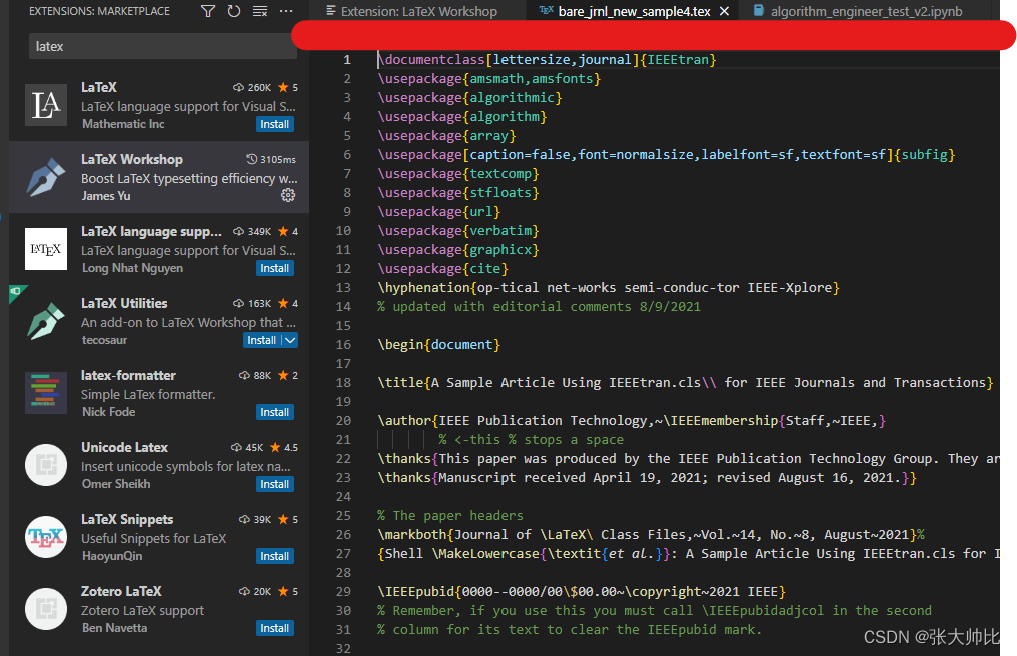Open the extensions filter funnel icon
The height and width of the screenshot is (656, 1017).
coord(208,11)
